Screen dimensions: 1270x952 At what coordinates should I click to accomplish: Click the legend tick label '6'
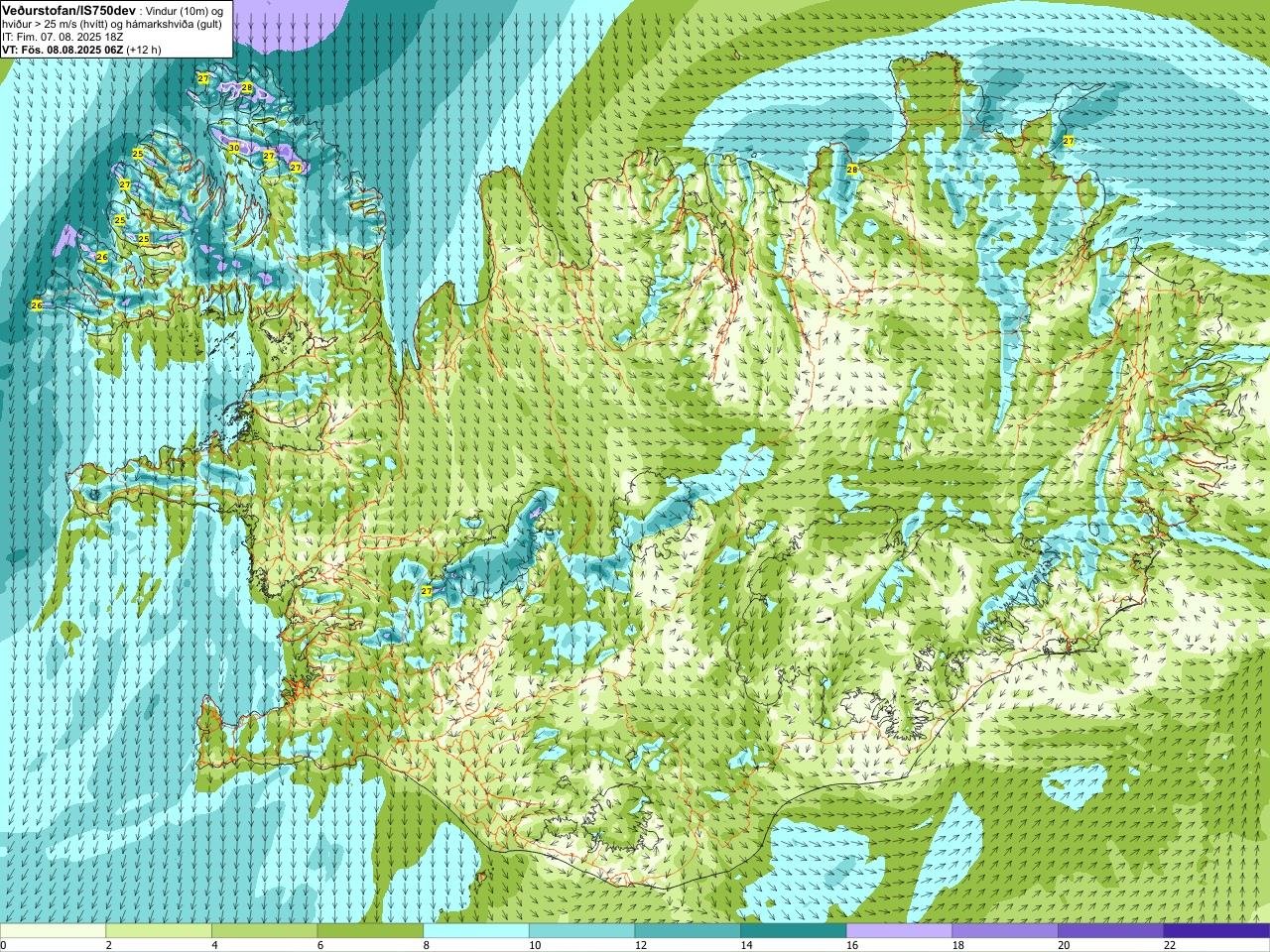coord(321,946)
